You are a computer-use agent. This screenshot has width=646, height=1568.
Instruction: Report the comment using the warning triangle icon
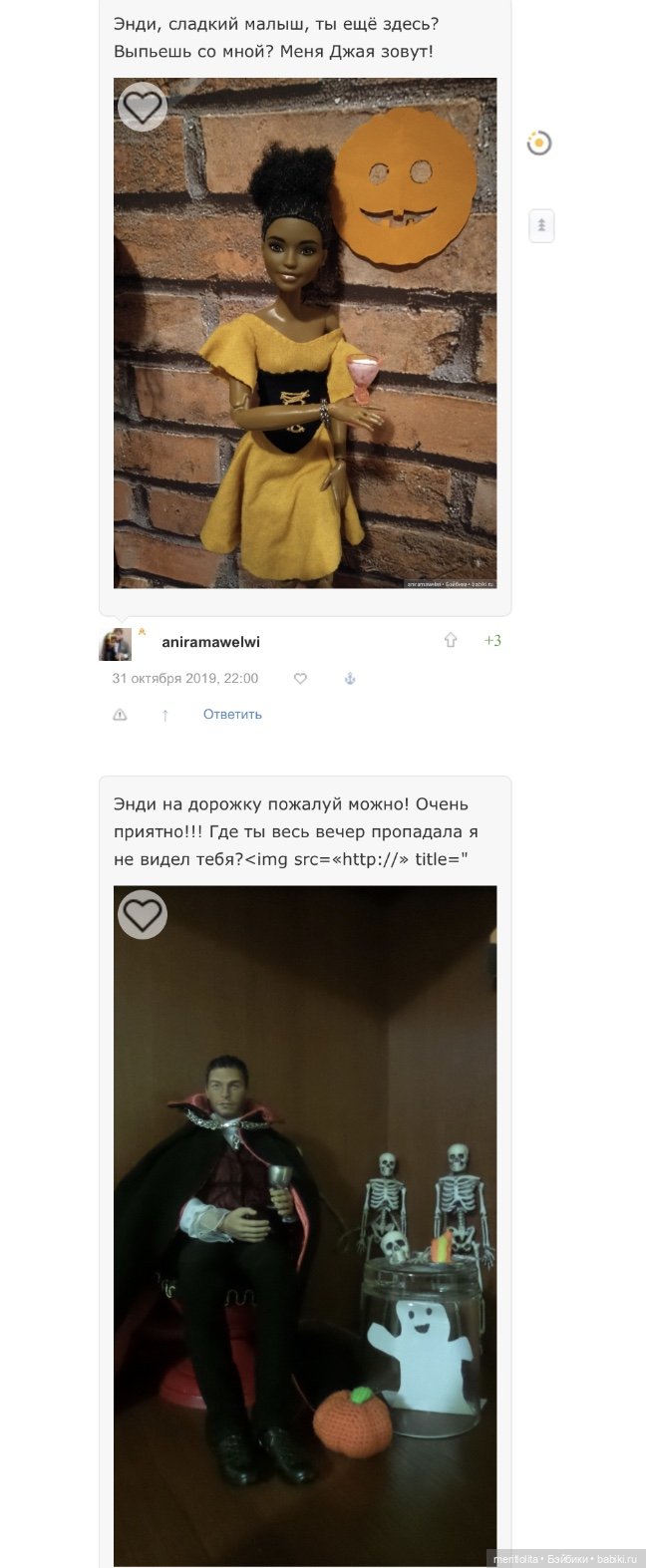[x=120, y=715]
